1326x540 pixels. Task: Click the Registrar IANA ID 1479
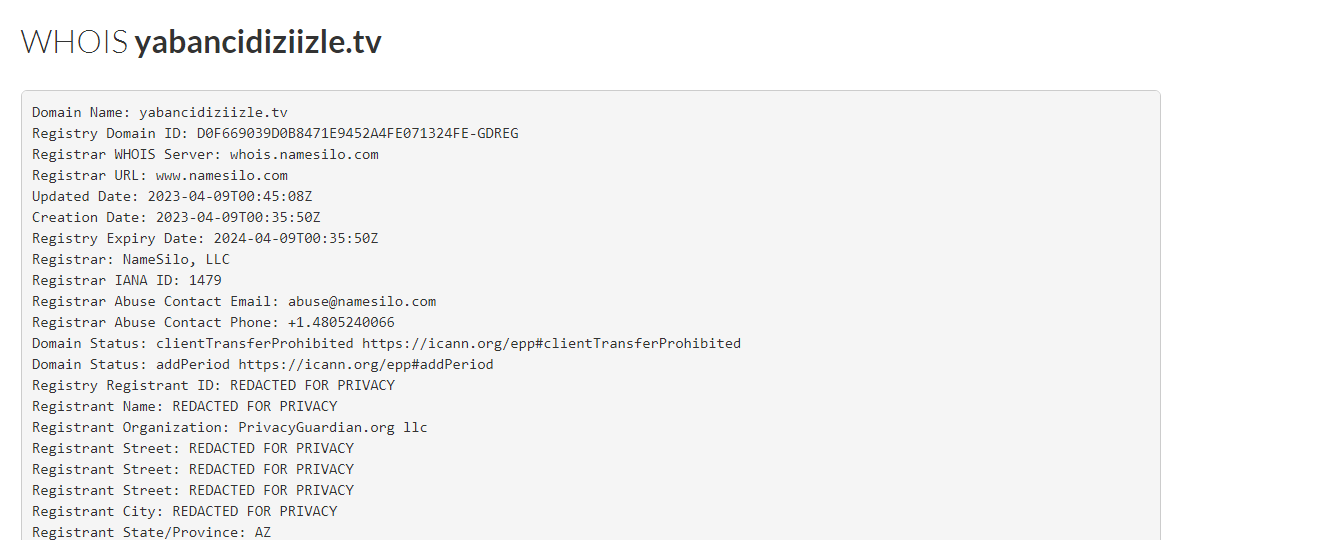(127, 280)
